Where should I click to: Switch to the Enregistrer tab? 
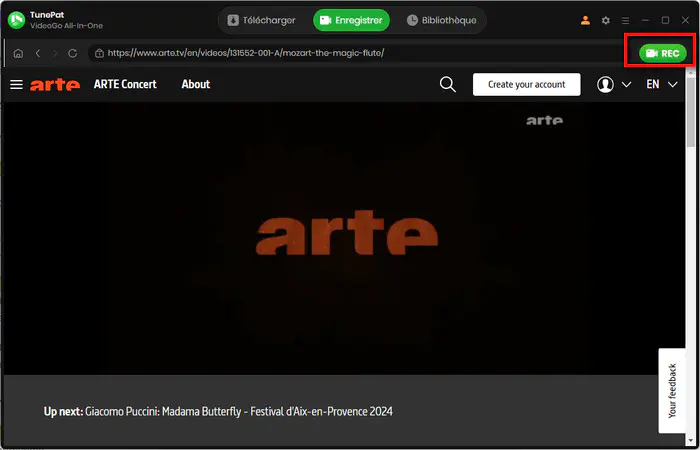[351, 21]
